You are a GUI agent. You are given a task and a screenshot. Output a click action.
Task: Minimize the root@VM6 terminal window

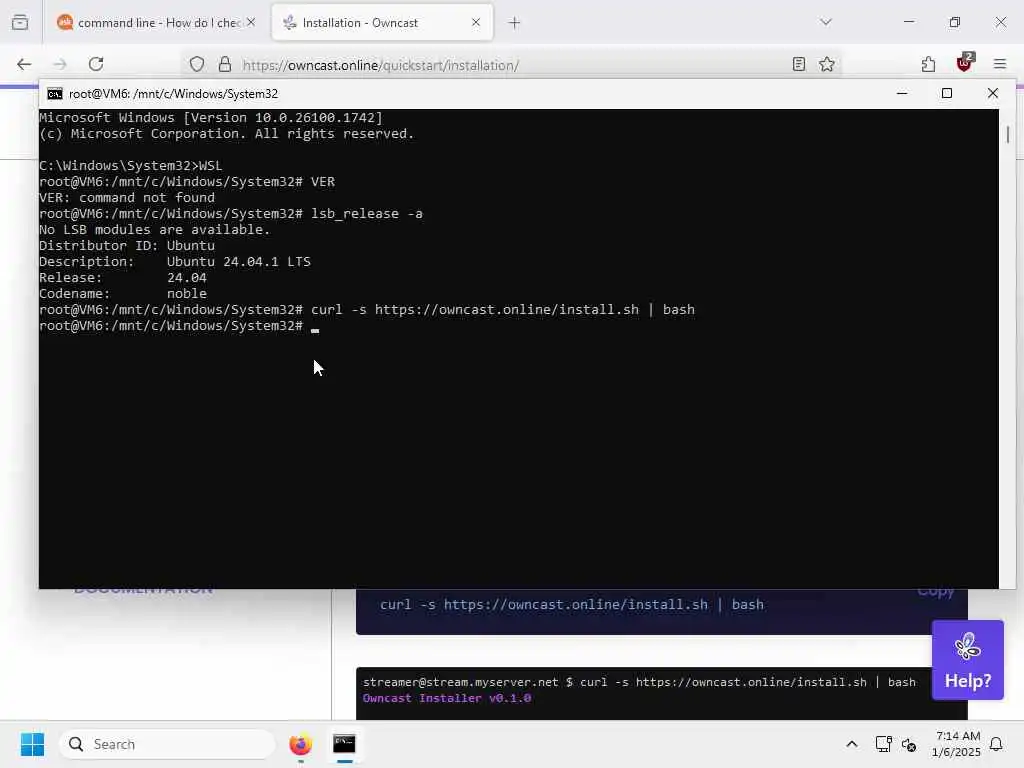902,93
